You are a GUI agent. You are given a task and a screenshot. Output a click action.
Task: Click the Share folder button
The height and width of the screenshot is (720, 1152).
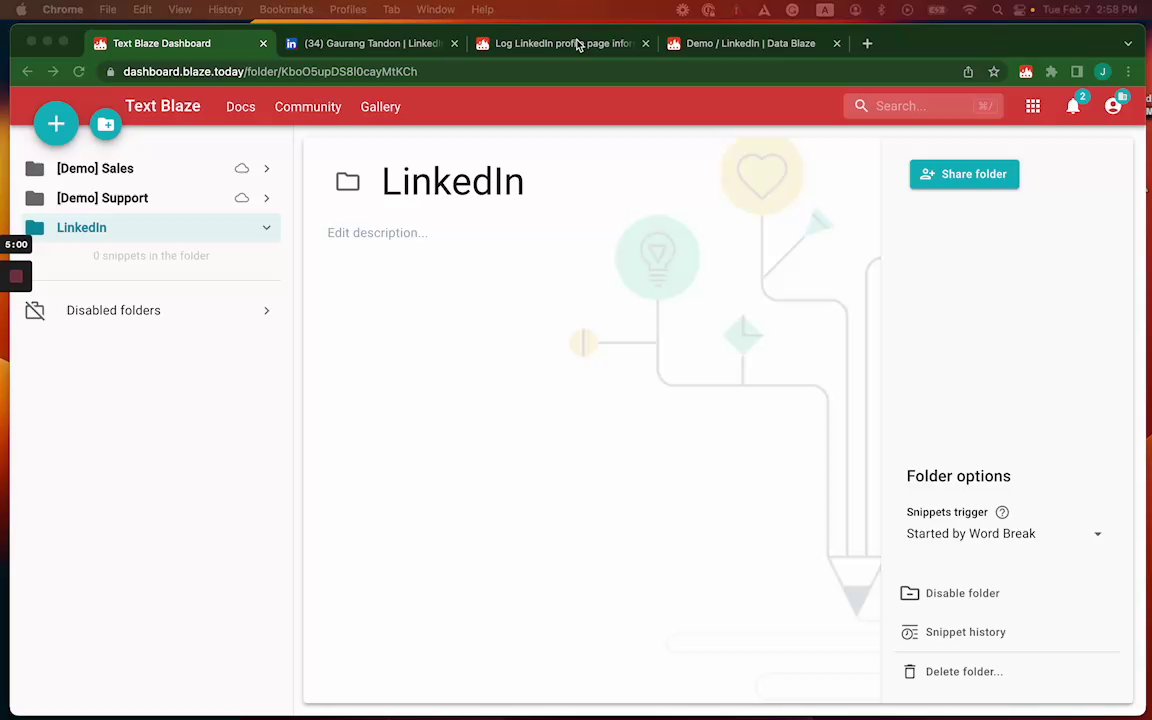[964, 174]
